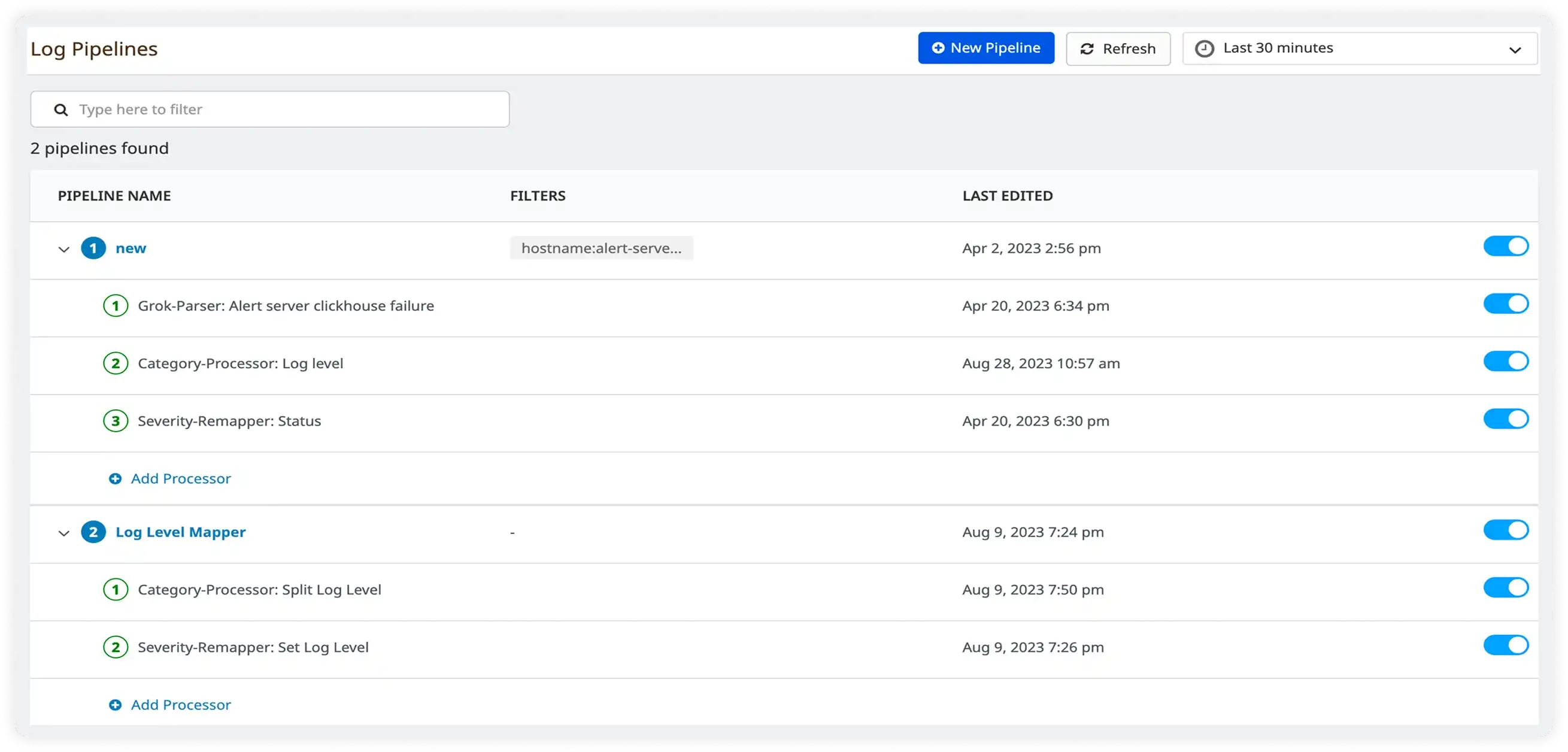
Task: Disable the new pipeline toggle
Action: tap(1505, 246)
